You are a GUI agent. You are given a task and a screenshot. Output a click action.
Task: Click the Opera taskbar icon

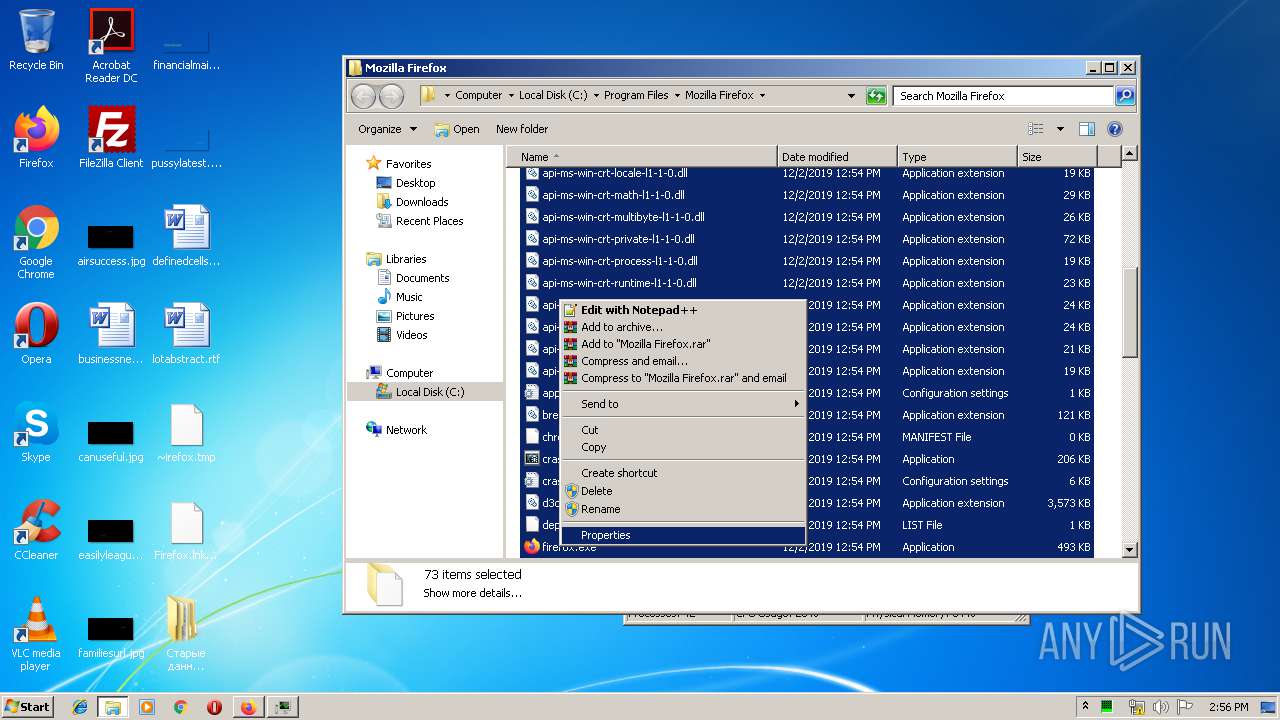(214, 707)
